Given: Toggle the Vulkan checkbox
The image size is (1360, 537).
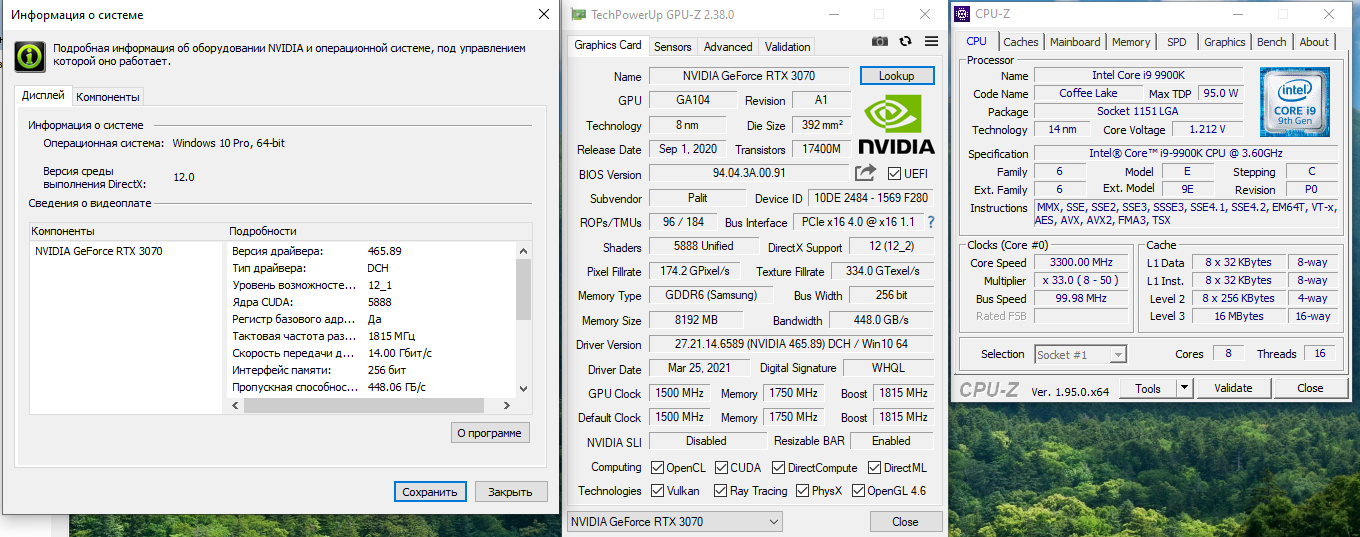Looking at the screenshot, I should pos(657,491).
